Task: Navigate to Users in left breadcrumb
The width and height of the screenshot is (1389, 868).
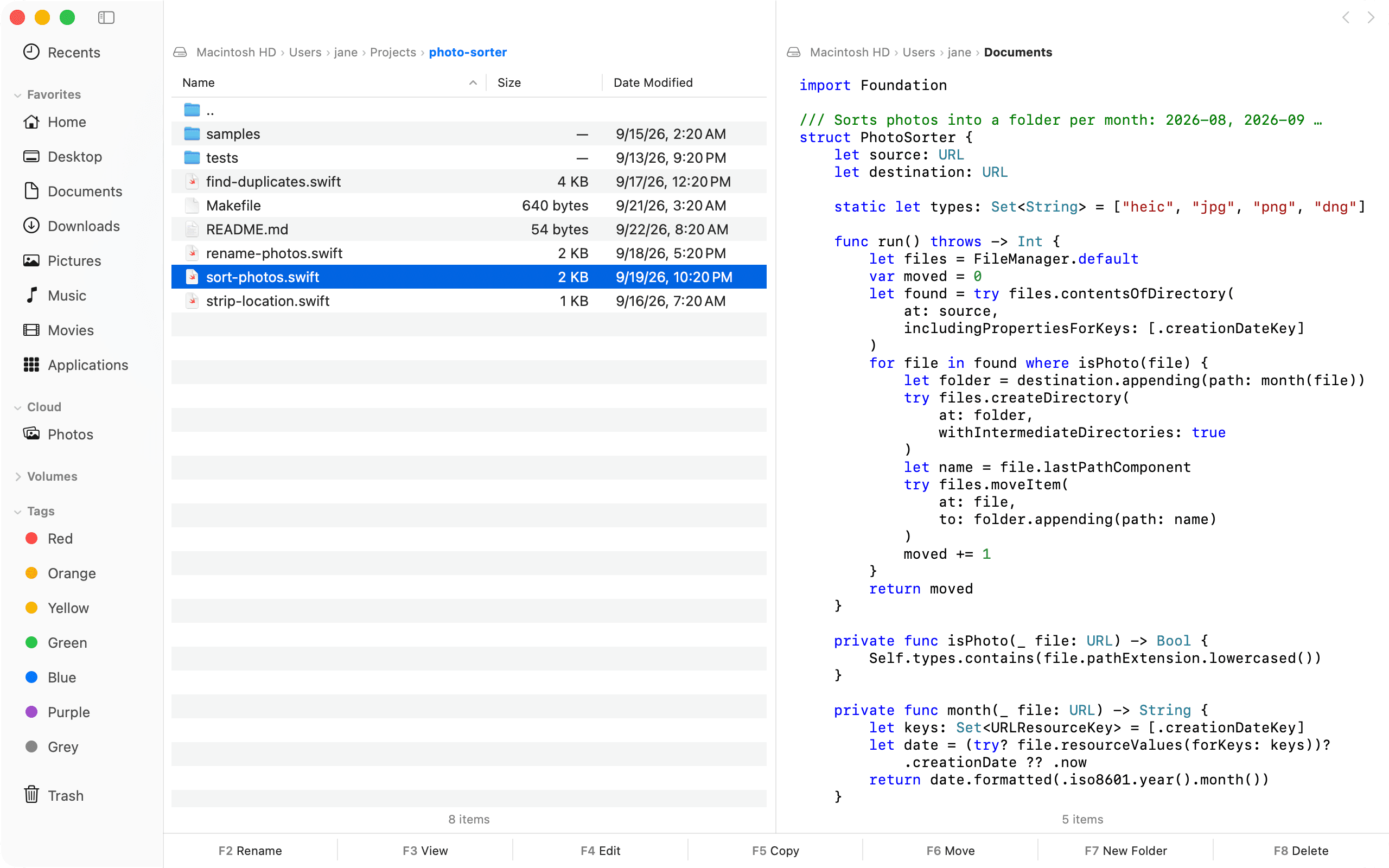Action: (305, 52)
